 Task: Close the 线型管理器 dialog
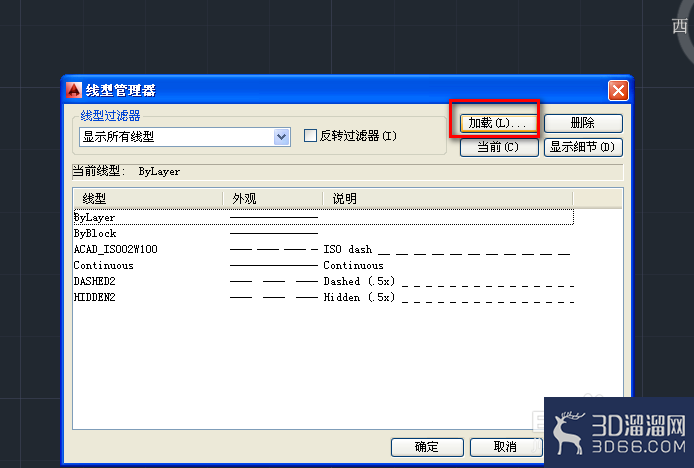[618, 91]
